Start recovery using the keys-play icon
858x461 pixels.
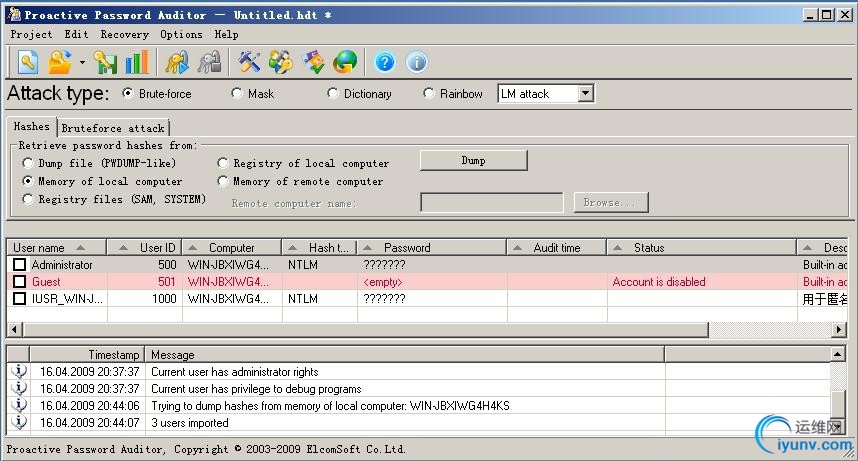(177, 62)
